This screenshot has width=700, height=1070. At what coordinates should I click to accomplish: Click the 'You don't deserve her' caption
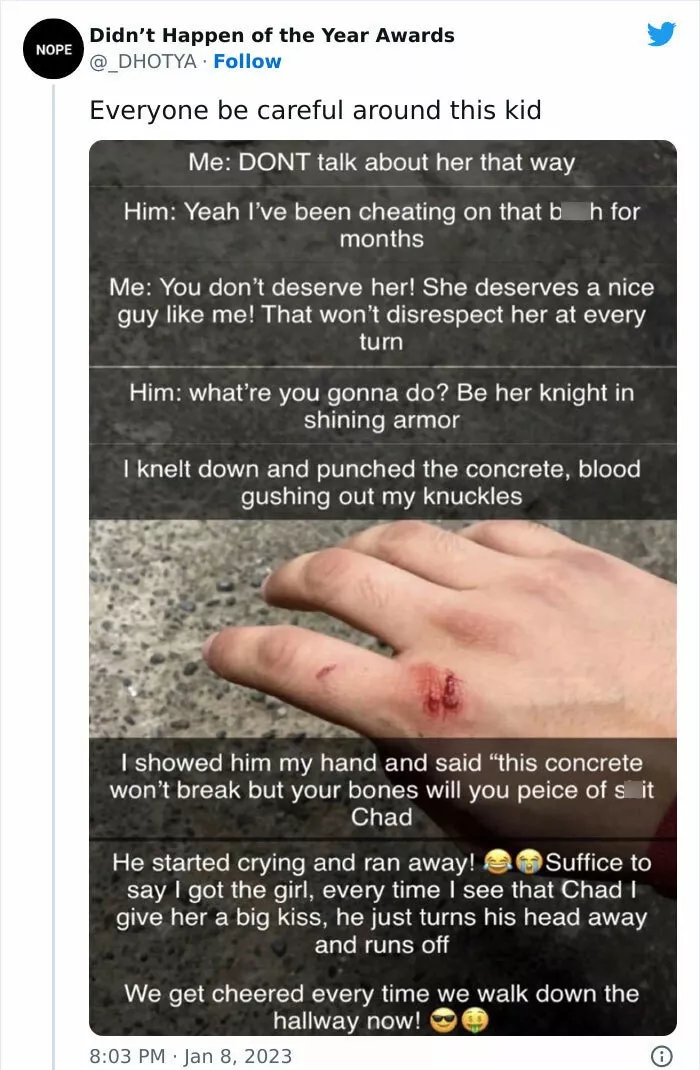point(383,315)
